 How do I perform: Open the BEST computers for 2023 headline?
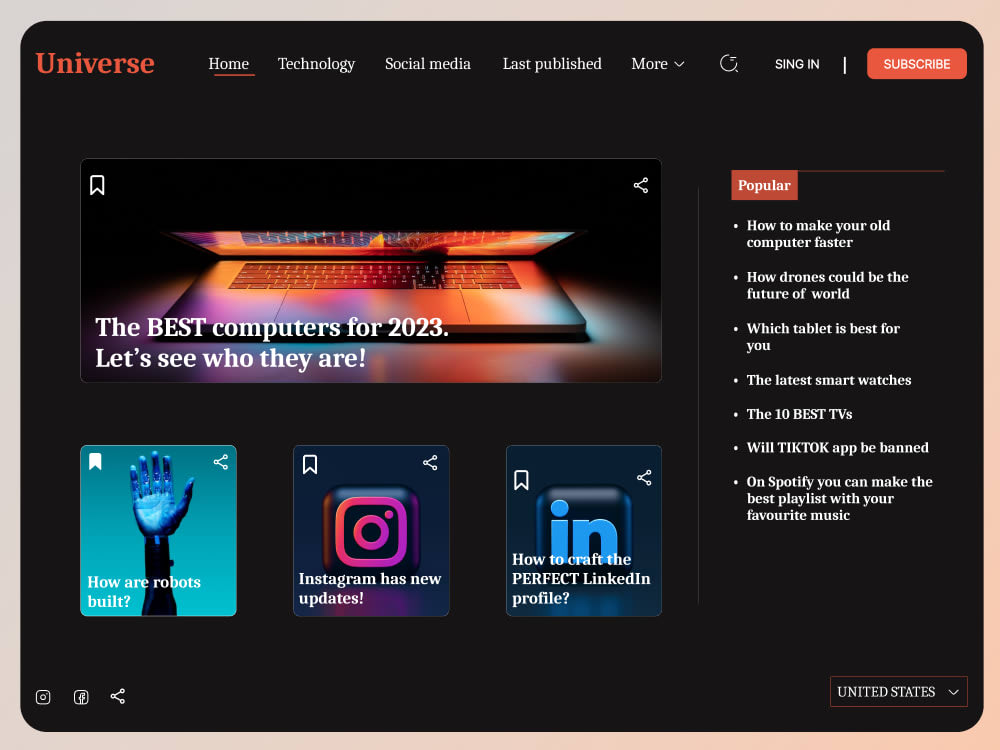coord(272,342)
